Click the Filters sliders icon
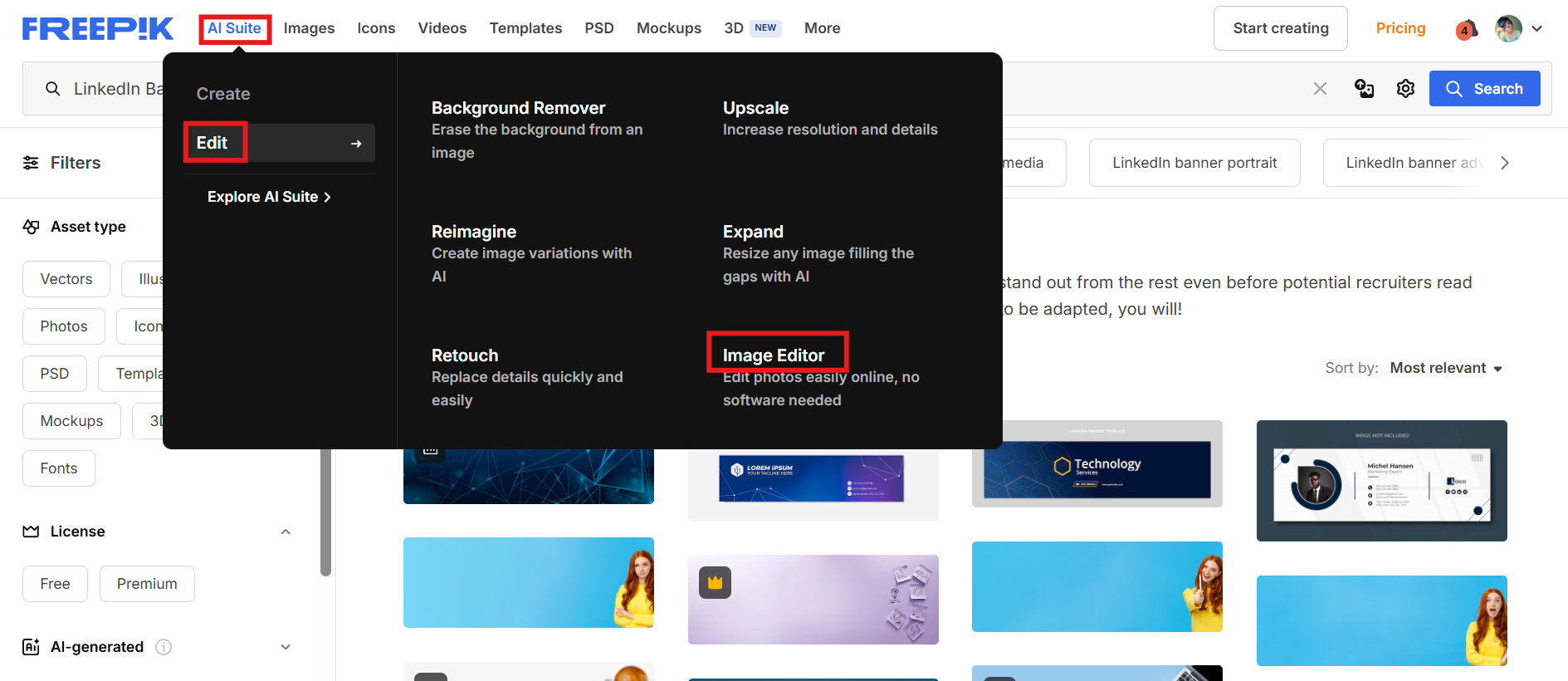Viewport: 1568px width, 681px height. pyautogui.click(x=31, y=163)
